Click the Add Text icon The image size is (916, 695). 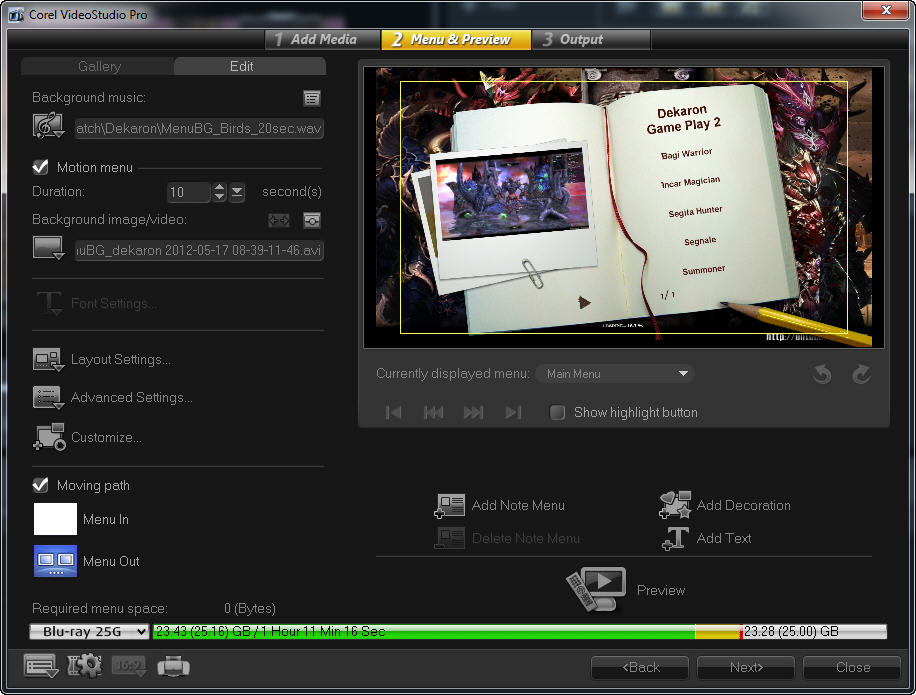(x=675, y=539)
